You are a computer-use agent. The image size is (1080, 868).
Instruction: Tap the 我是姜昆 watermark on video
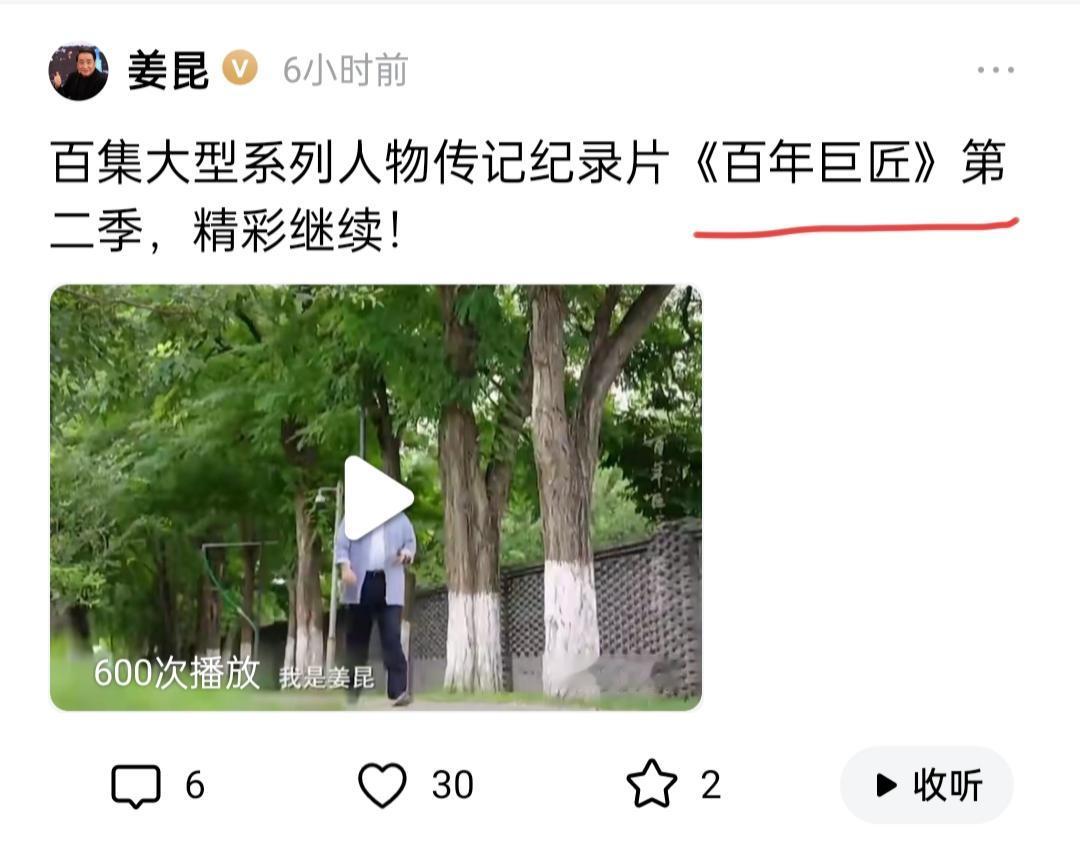(326, 678)
